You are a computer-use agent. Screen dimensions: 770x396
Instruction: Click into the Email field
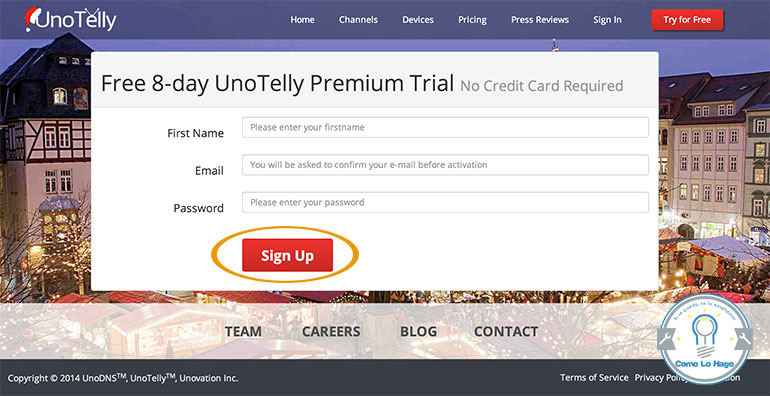pyautogui.click(x=445, y=165)
